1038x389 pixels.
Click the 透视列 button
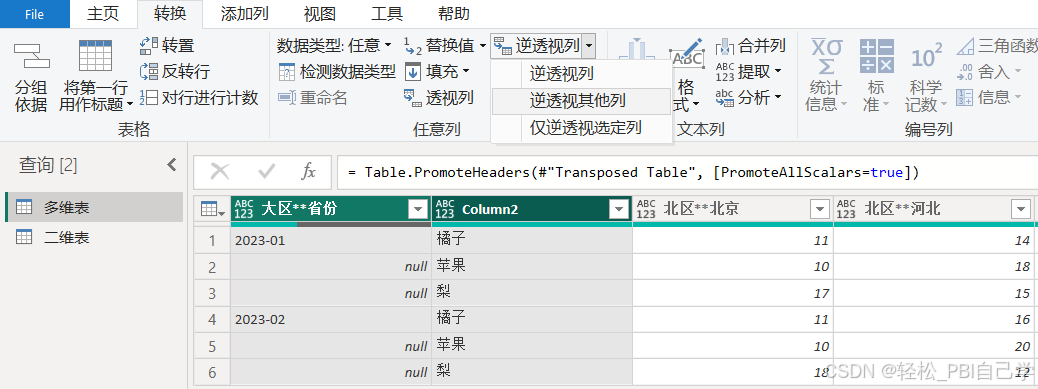(x=439, y=98)
